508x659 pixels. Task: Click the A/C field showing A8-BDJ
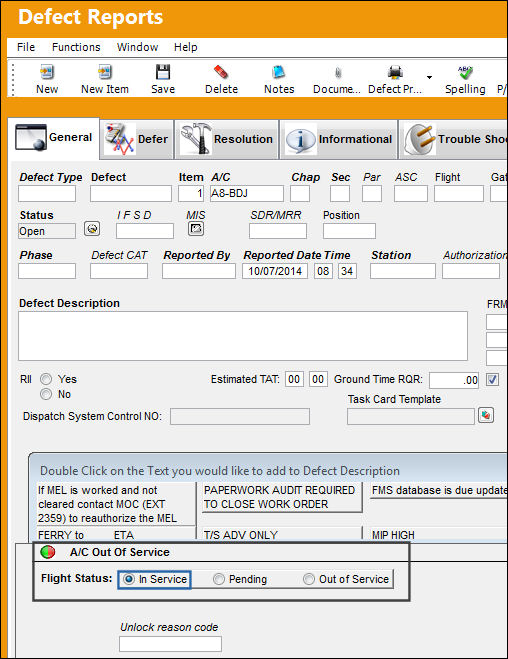[247, 194]
